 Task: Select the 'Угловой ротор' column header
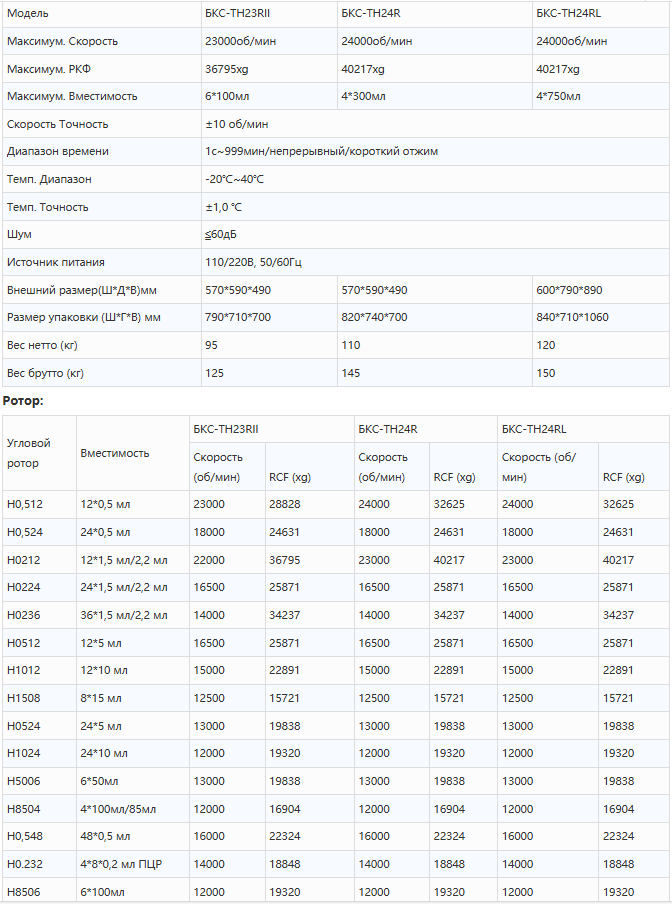click(28, 453)
